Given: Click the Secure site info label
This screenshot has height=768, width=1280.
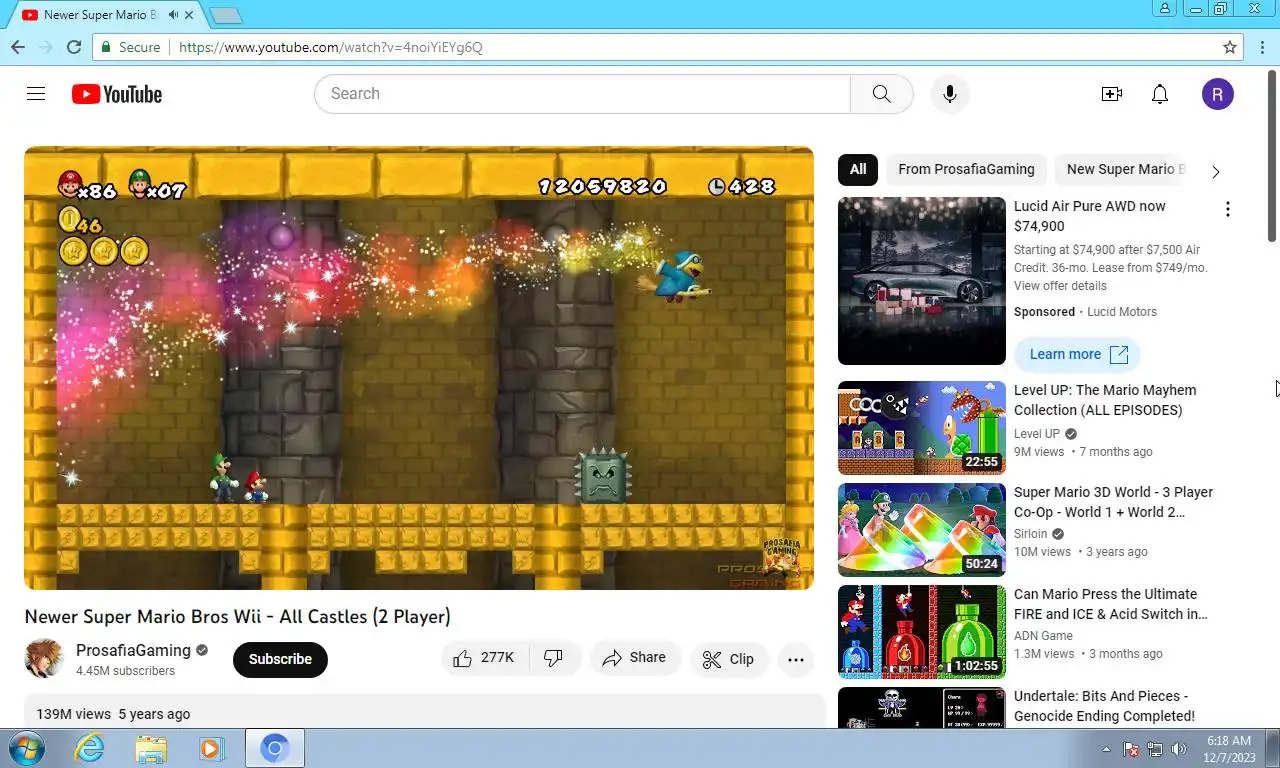Looking at the screenshot, I should coord(131,47).
